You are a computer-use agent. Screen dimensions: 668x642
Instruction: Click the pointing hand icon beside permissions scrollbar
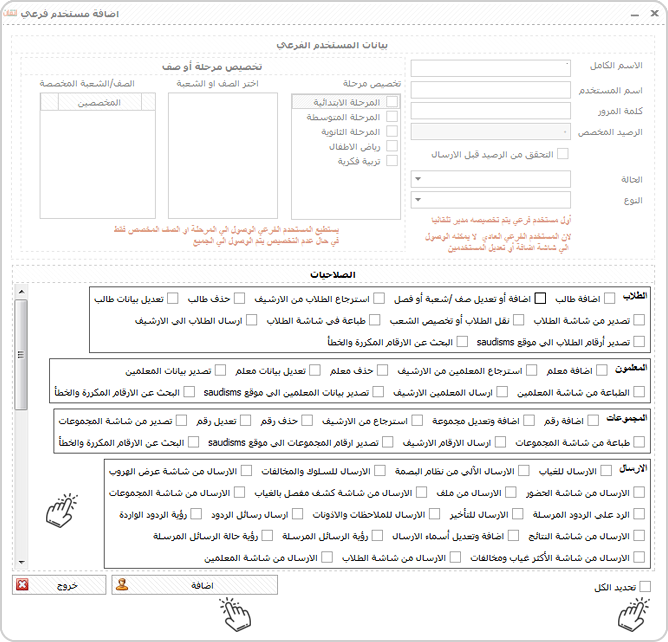coord(62,510)
